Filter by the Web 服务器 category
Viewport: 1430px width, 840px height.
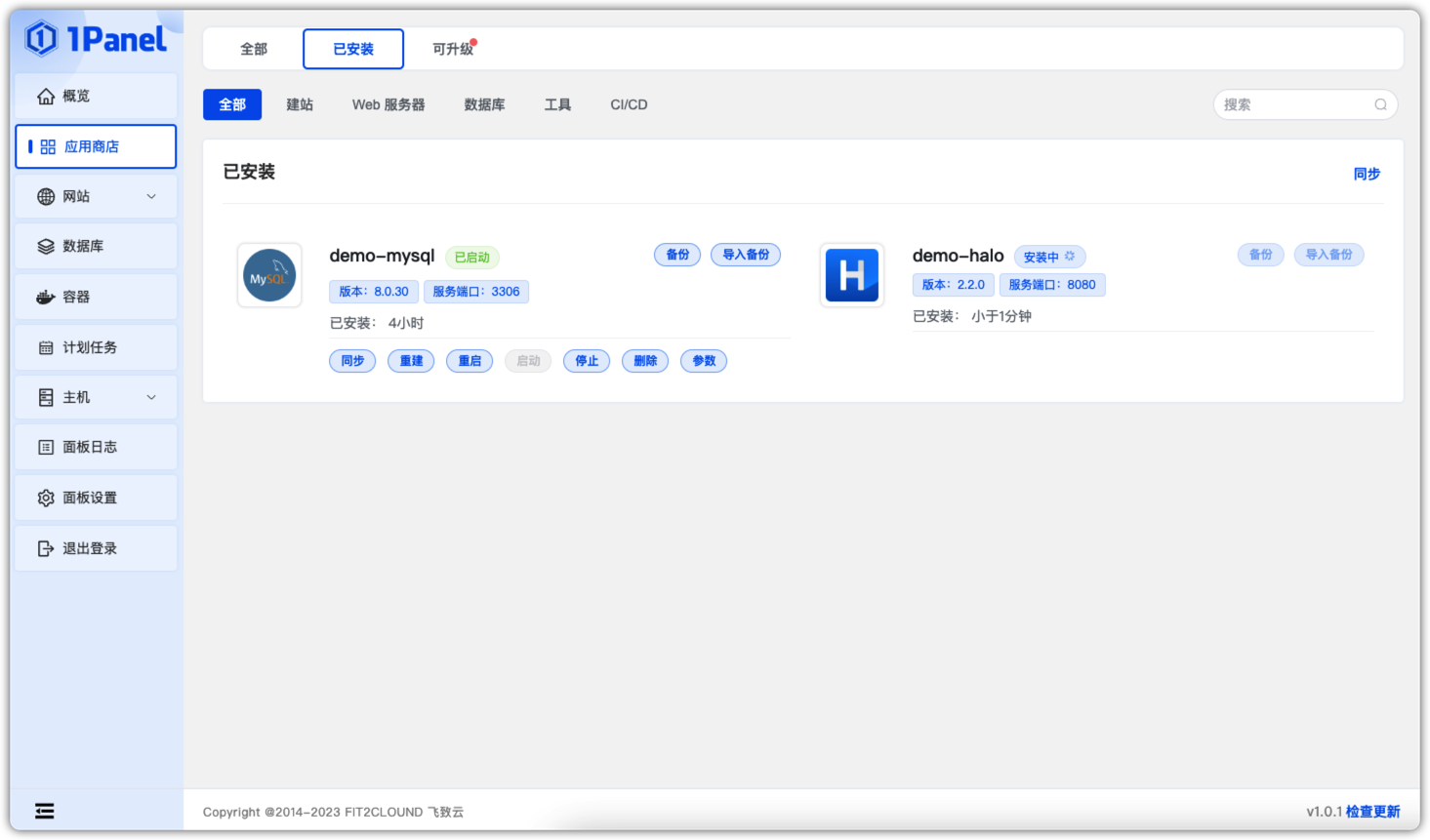(x=388, y=104)
